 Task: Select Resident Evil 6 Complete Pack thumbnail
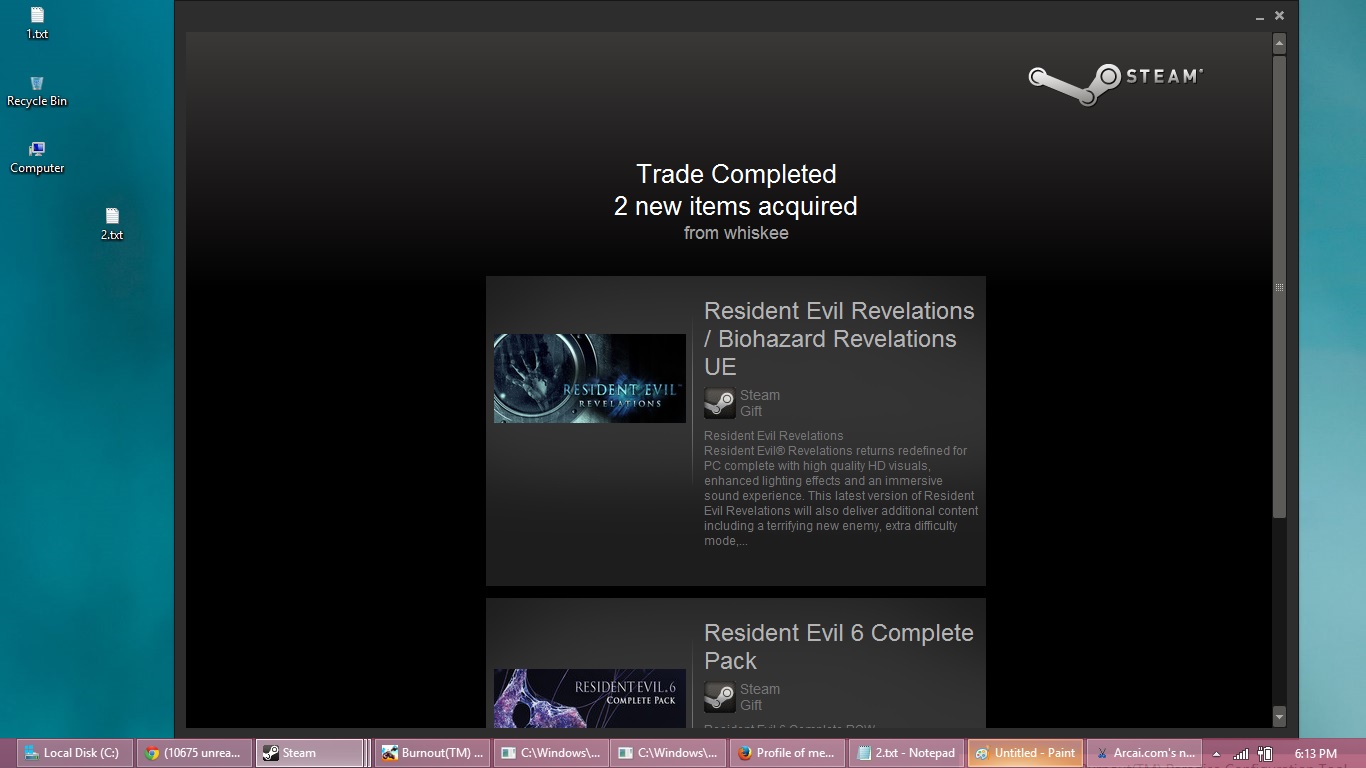pos(589,697)
